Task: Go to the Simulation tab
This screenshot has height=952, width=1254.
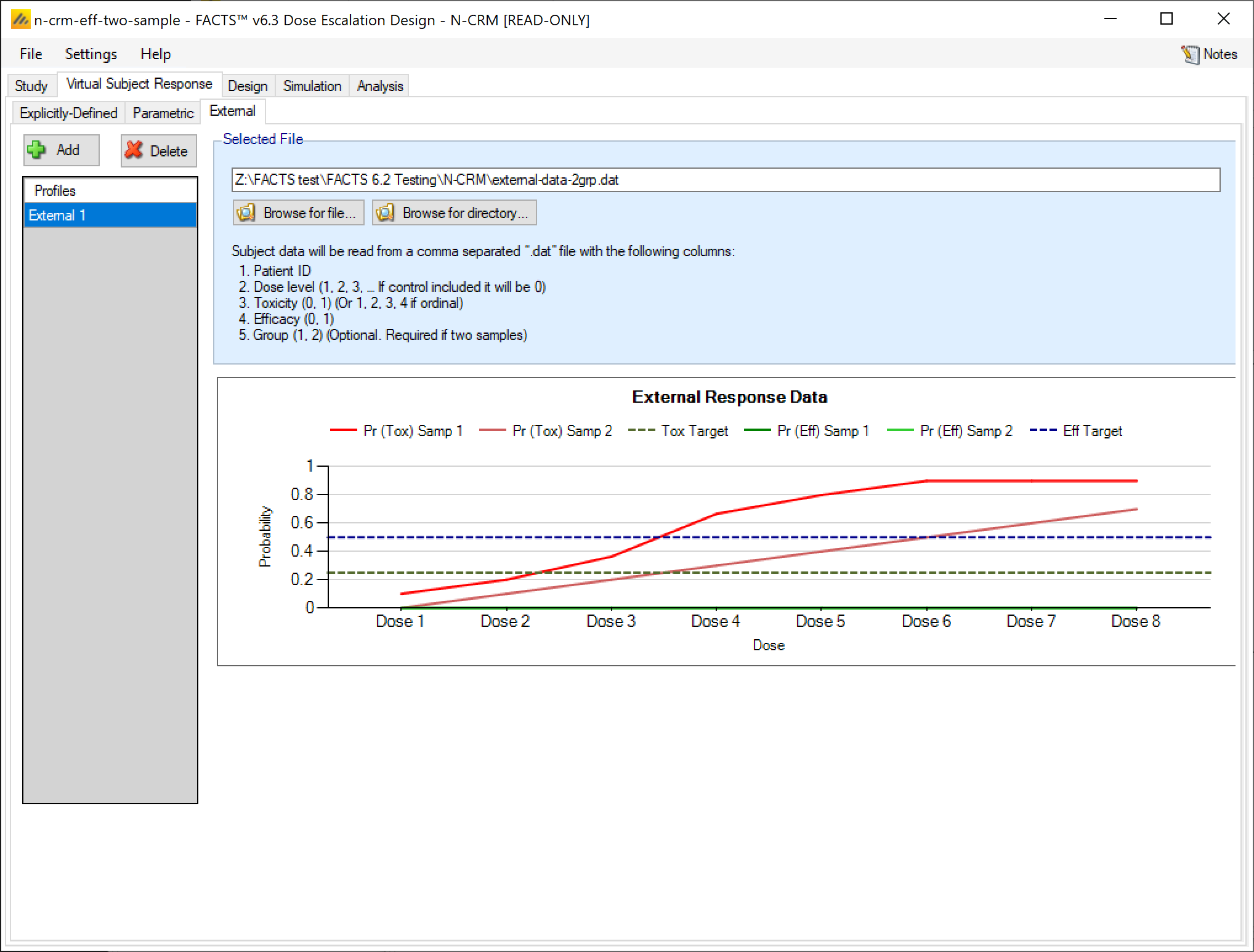Action: [x=312, y=86]
